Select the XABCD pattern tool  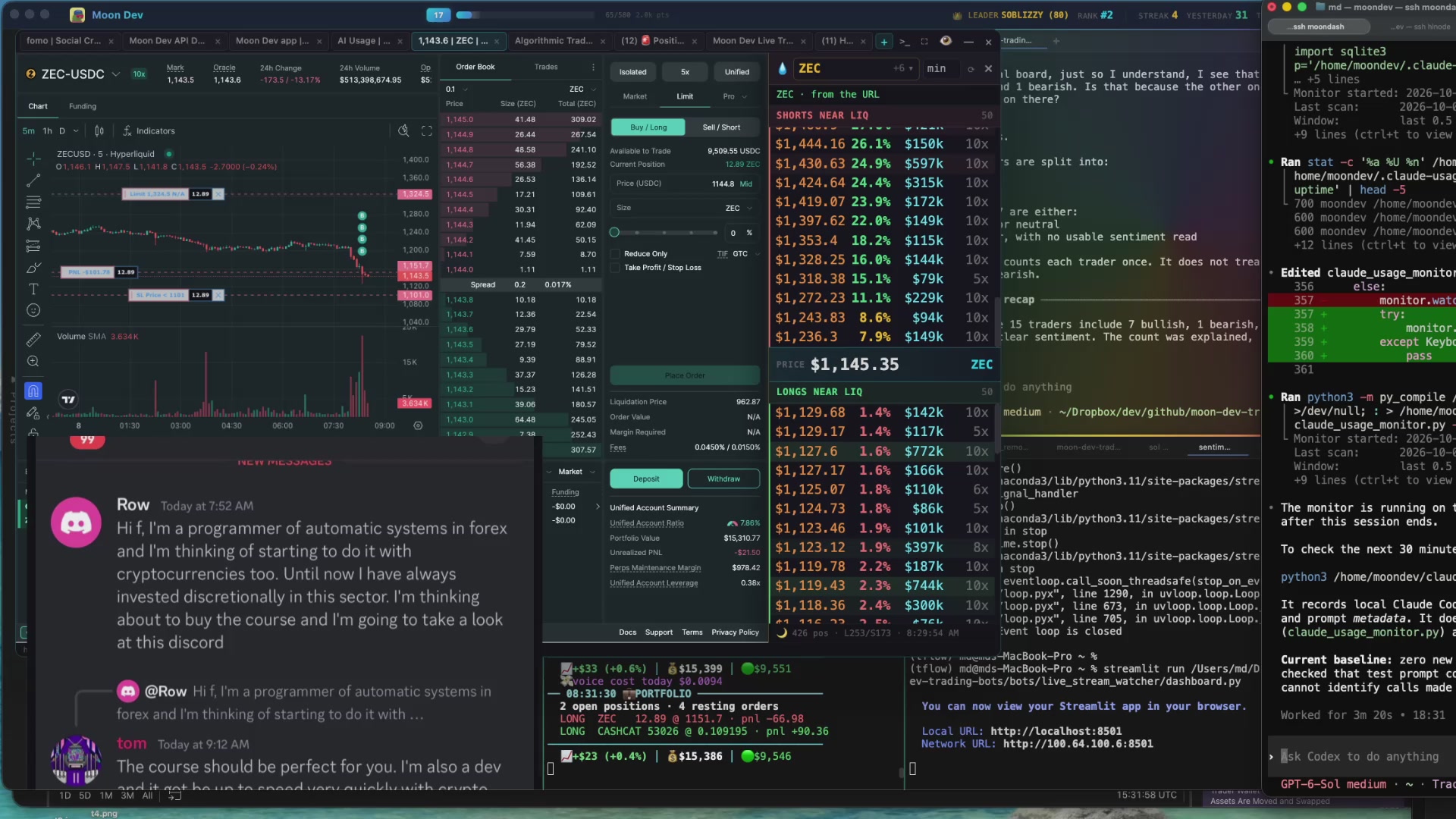[33, 224]
